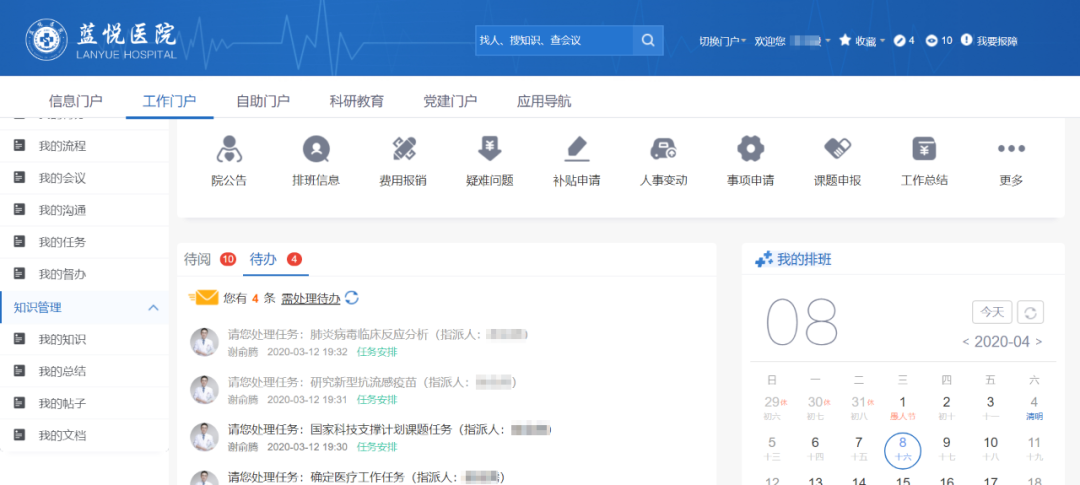Open the 疑难问题 shortcut icon
Screen dimensions: 1080x485
[x=490, y=150]
